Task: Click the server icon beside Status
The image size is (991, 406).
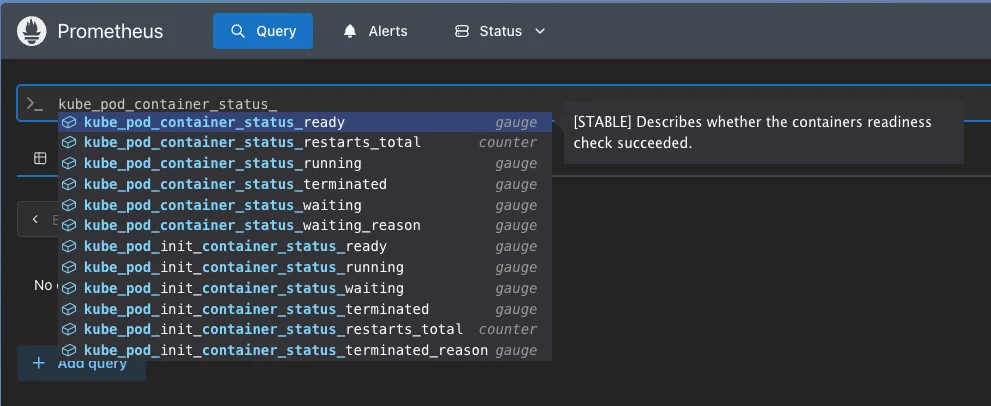Action: 462,31
